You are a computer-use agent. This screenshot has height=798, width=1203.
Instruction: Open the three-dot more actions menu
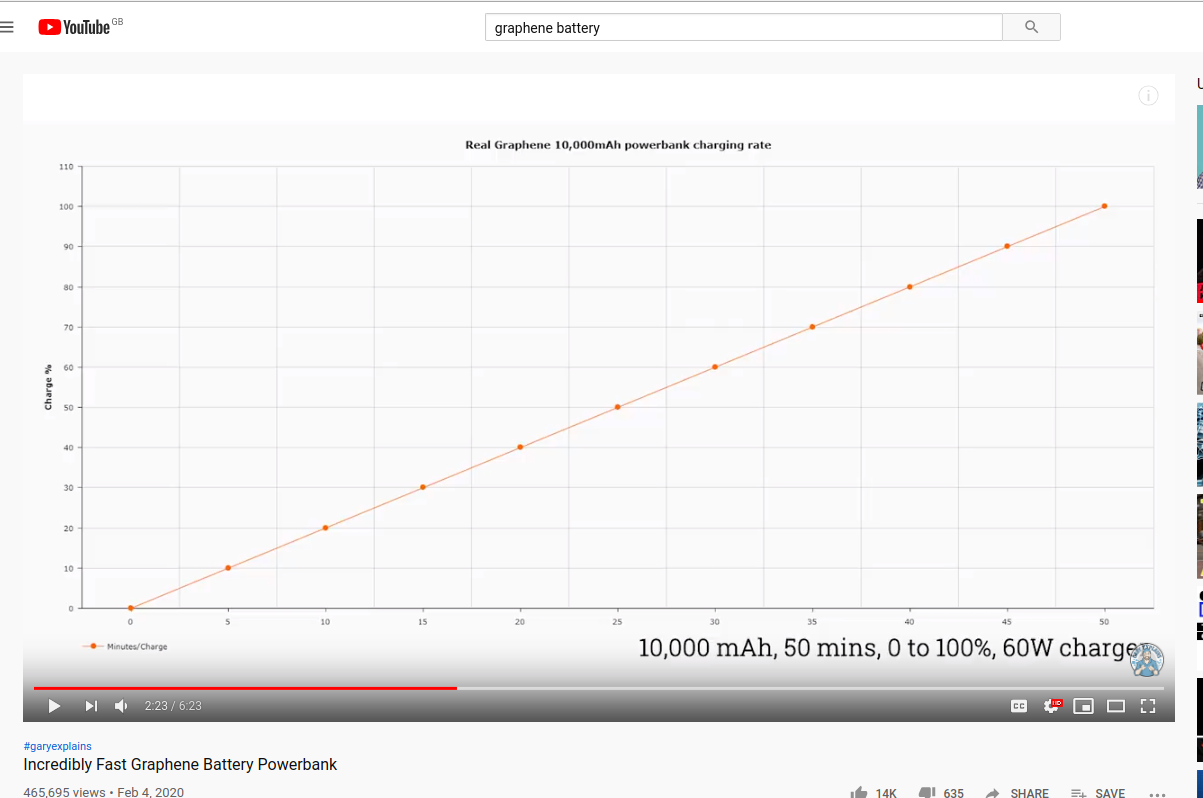pos(1157,792)
